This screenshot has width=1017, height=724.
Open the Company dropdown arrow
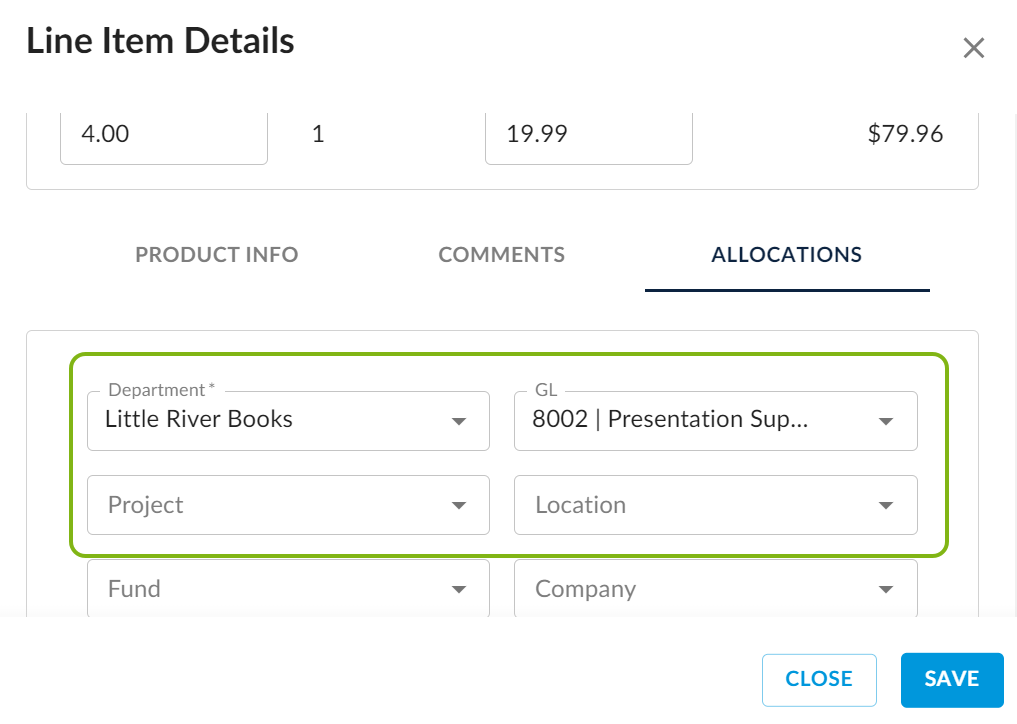pos(885,589)
